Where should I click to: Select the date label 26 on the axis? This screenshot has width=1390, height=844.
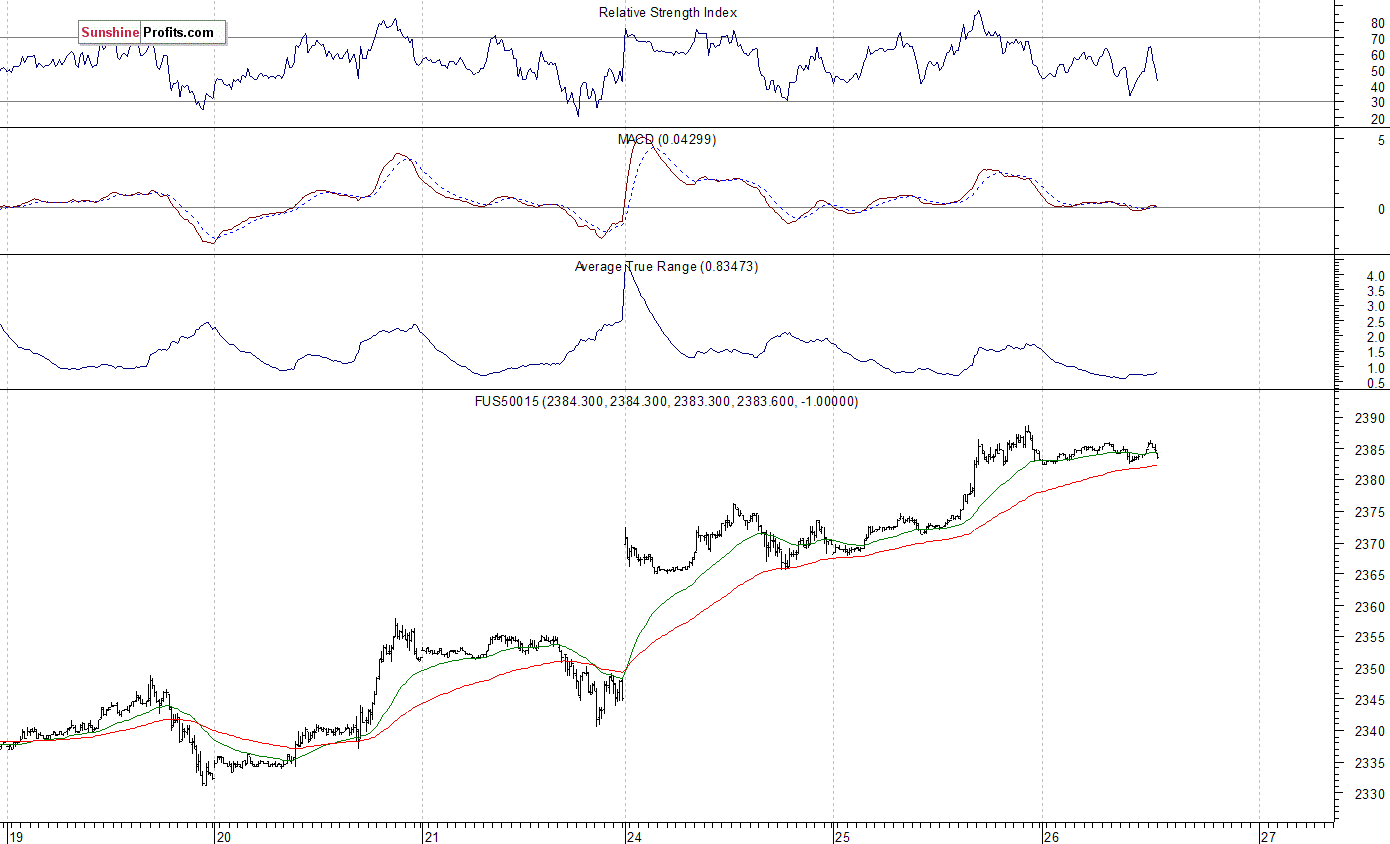1051,836
